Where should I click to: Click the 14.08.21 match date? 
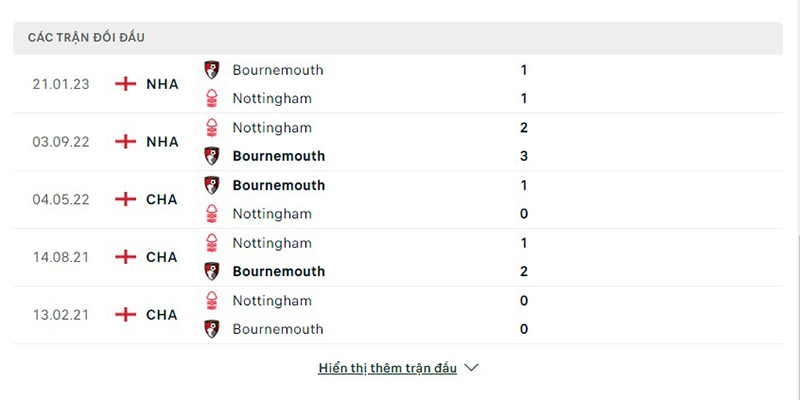(x=61, y=257)
